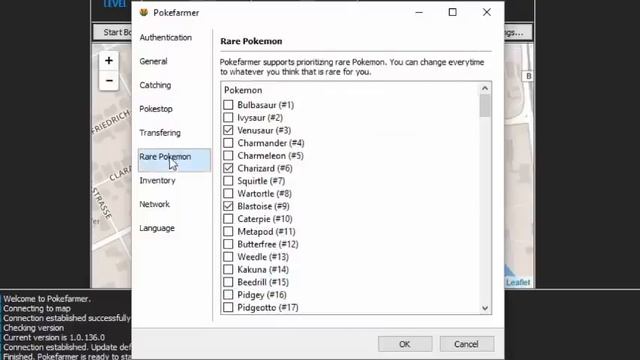Maximize the Pokefarmer settings dialog
This screenshot has height=360, width=640.
452,12
